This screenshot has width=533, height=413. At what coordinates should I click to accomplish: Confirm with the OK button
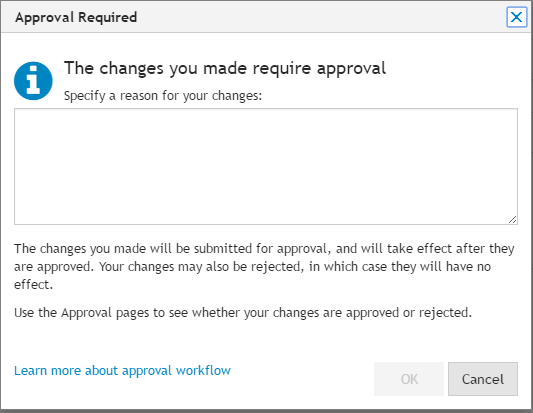[409, 379]
